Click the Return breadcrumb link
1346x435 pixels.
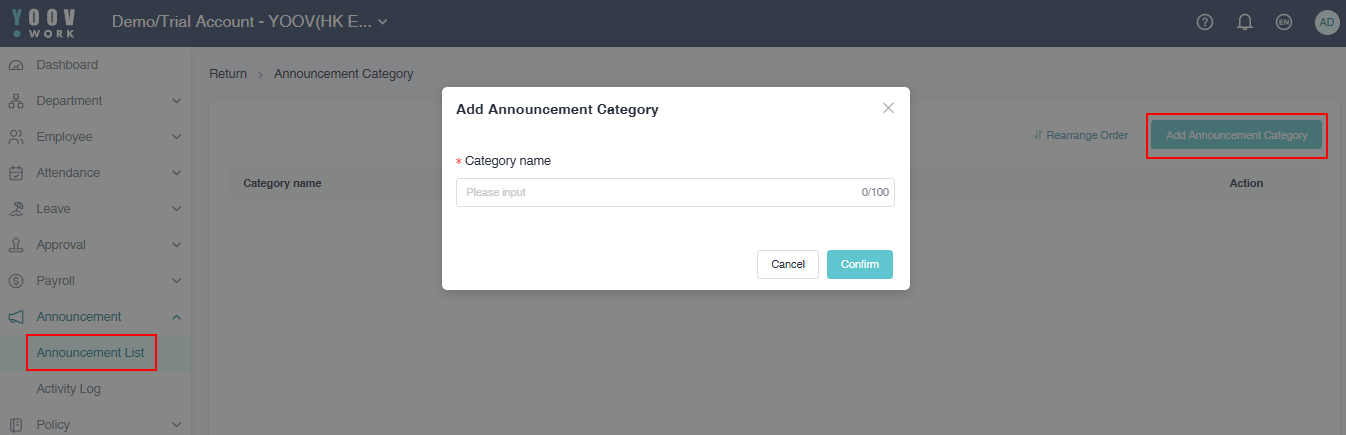pyautogui.click(x=228, y=74)
